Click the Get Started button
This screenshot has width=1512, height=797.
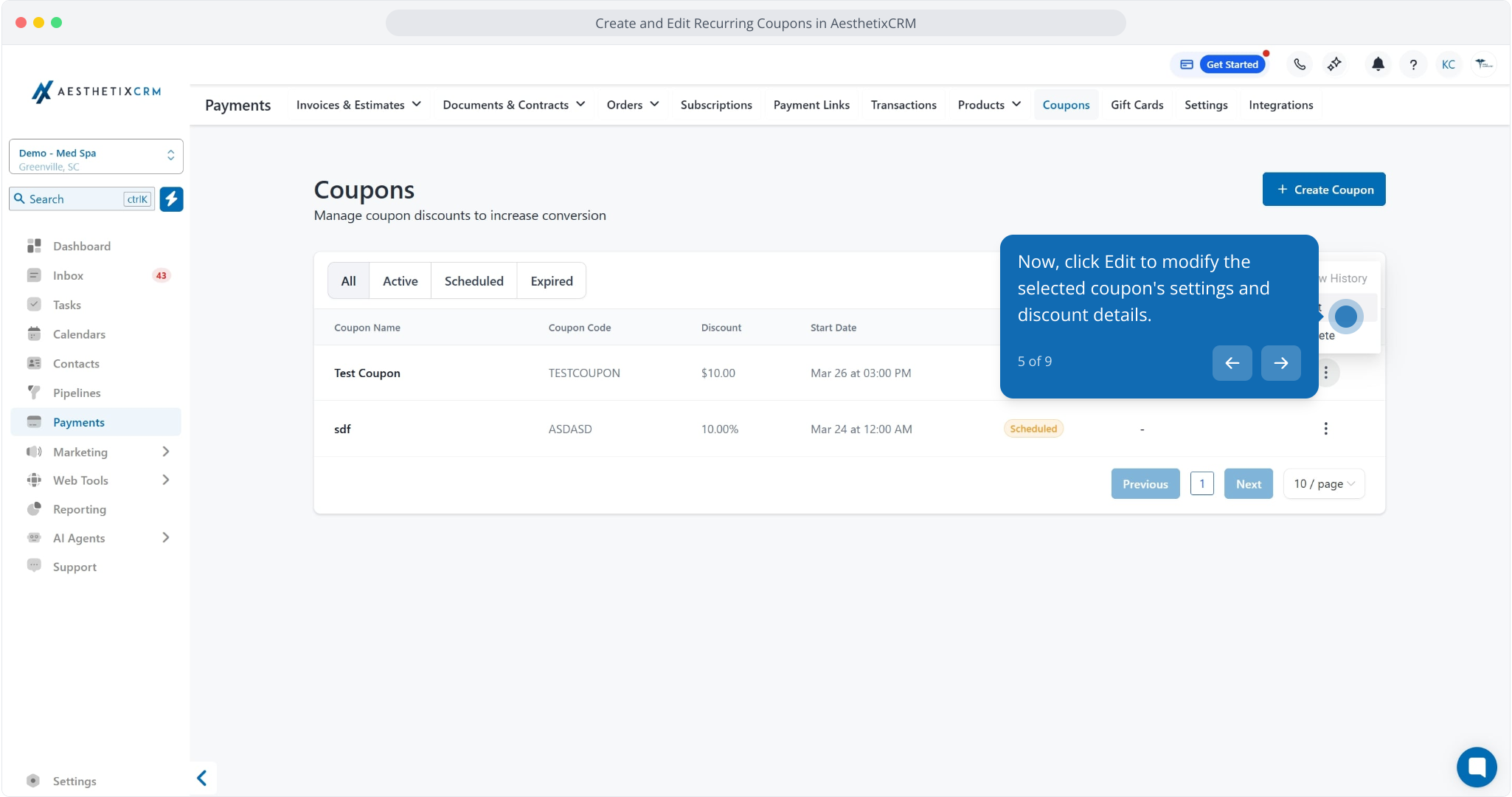point(1232,64)
